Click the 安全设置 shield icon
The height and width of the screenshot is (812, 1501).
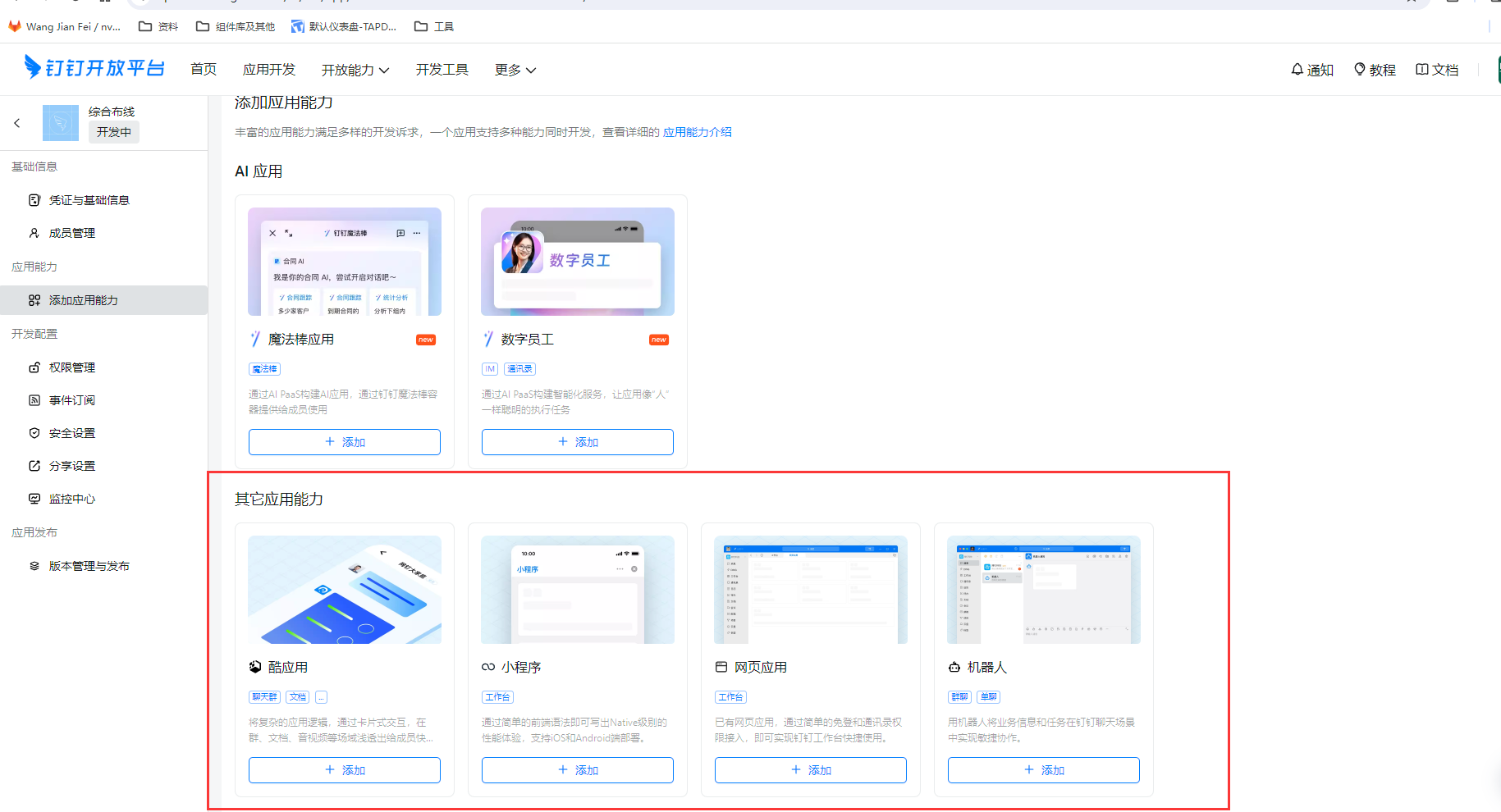(x=34, y=433)
